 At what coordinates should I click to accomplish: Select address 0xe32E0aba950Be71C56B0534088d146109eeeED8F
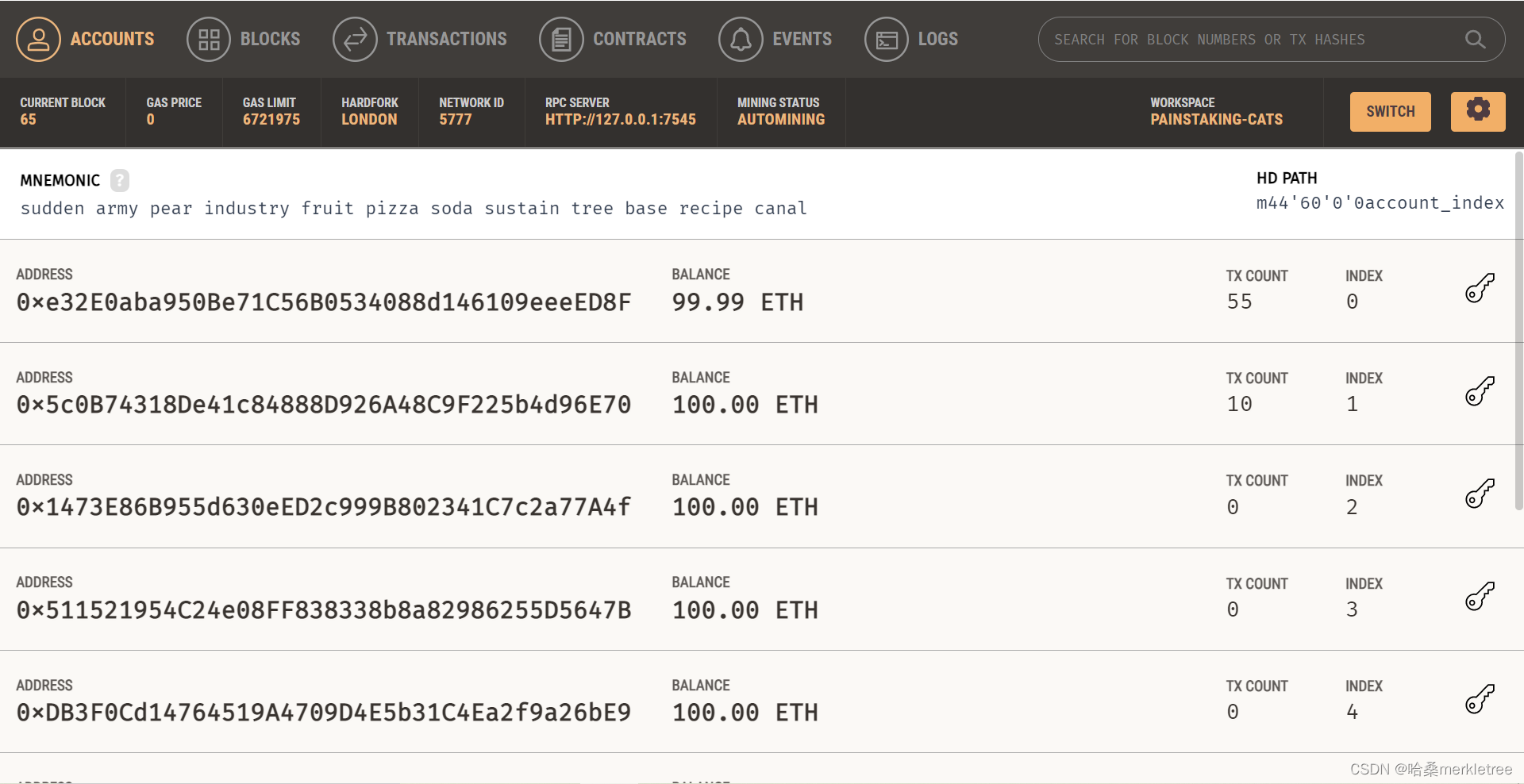pos(324,302)
